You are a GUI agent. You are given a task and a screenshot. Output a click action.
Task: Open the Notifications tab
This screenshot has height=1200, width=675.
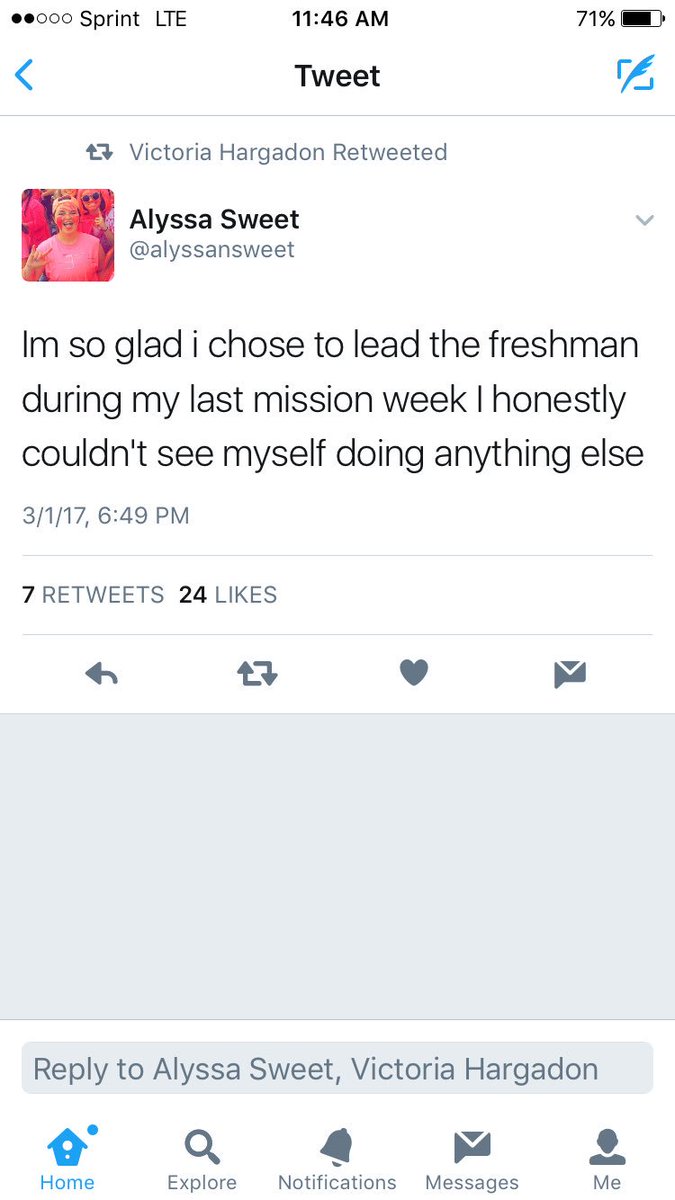point(337,1159)
